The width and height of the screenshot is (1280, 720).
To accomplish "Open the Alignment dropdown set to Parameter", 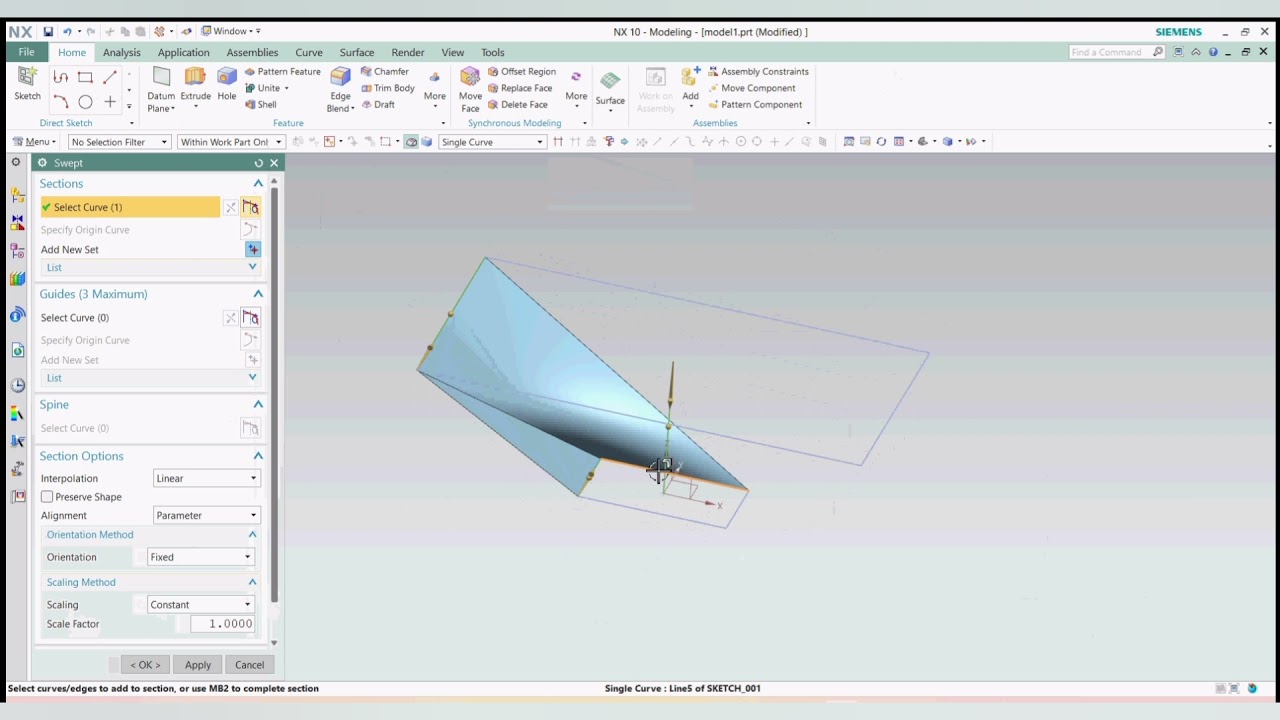I will [x=206, y=515].
